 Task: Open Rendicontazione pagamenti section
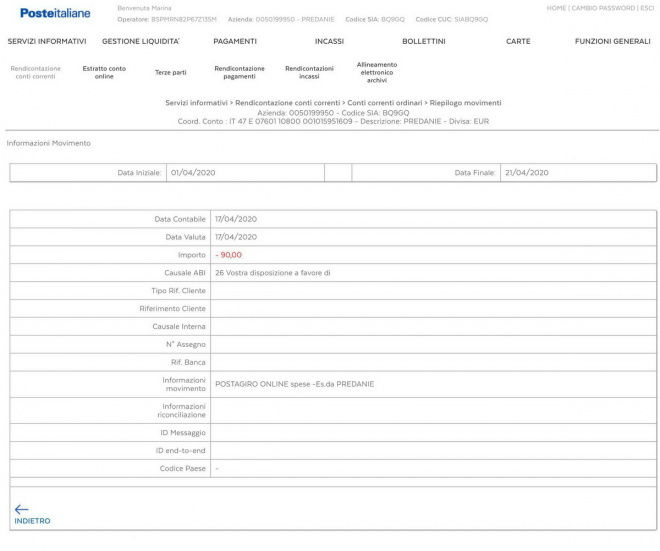point(239,72)
